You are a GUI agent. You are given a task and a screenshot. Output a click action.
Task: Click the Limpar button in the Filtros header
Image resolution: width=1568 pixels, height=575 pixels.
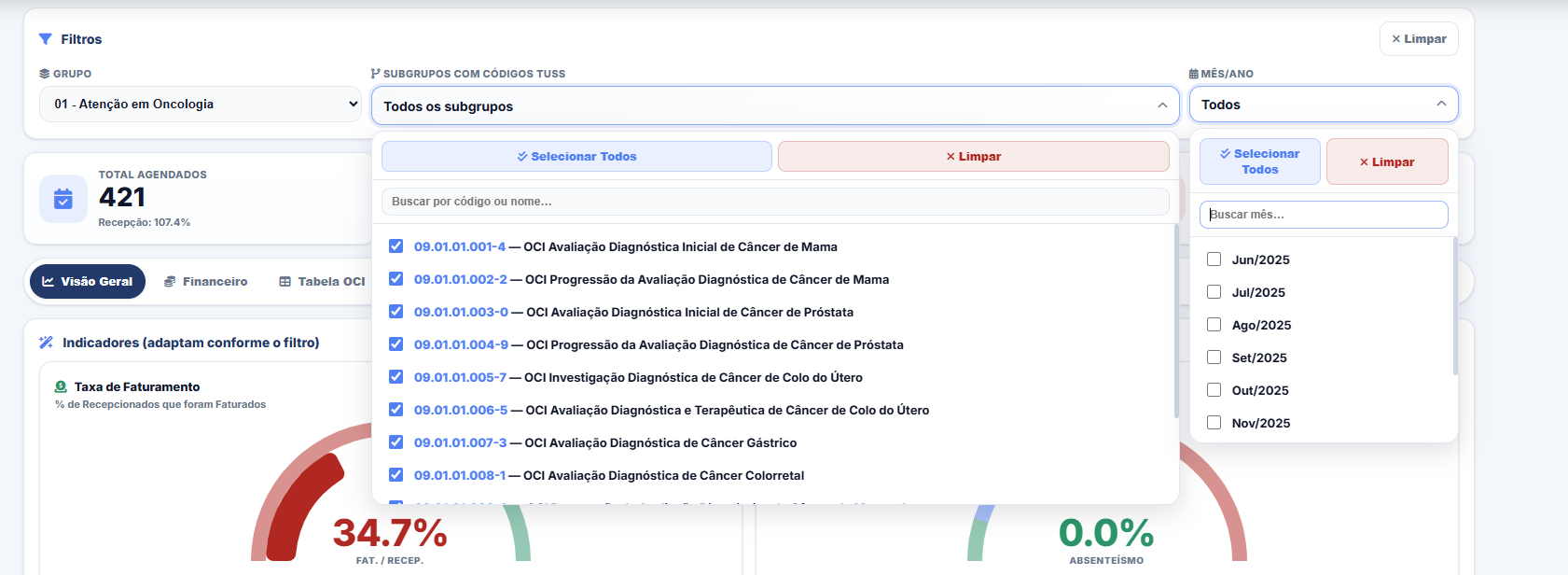(x=1419, y=39)
